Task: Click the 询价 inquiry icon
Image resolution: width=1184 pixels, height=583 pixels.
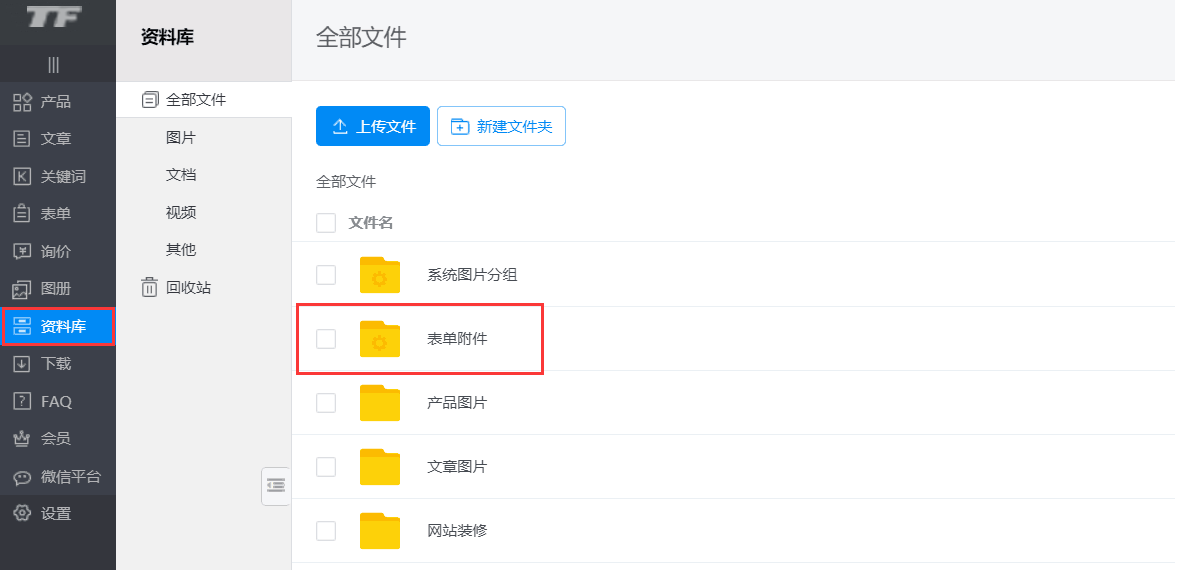Action: pyautogui.click(x=22, y=251)
